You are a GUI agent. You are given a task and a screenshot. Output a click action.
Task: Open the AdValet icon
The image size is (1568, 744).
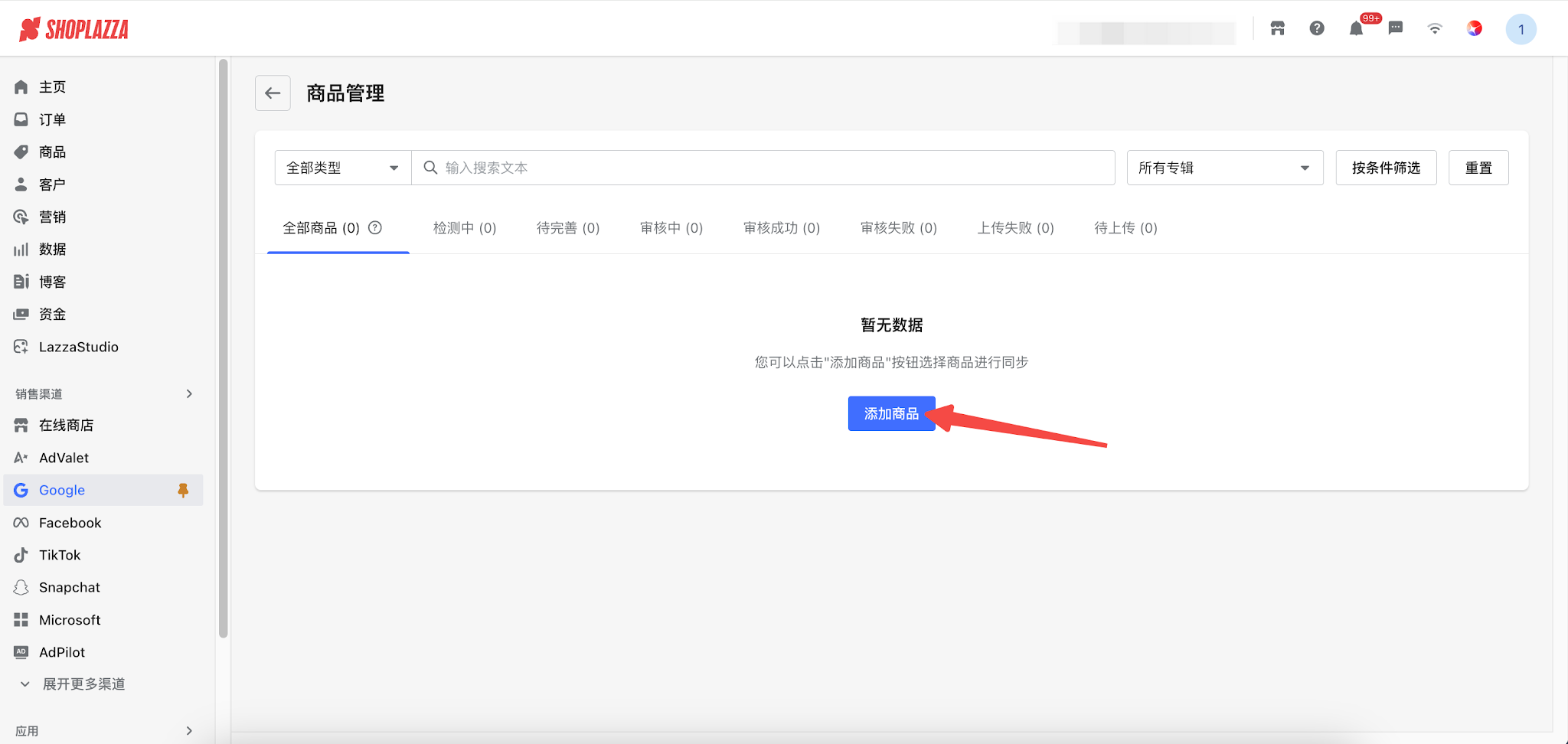21,458
